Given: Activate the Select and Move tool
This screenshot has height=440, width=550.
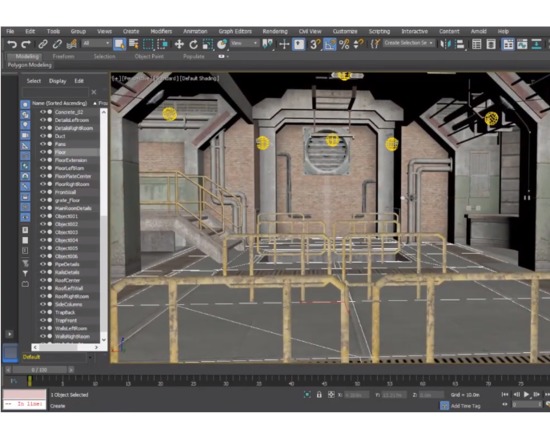Looking at the screenshot, I should pyautogui.click(x=179, y=44).
